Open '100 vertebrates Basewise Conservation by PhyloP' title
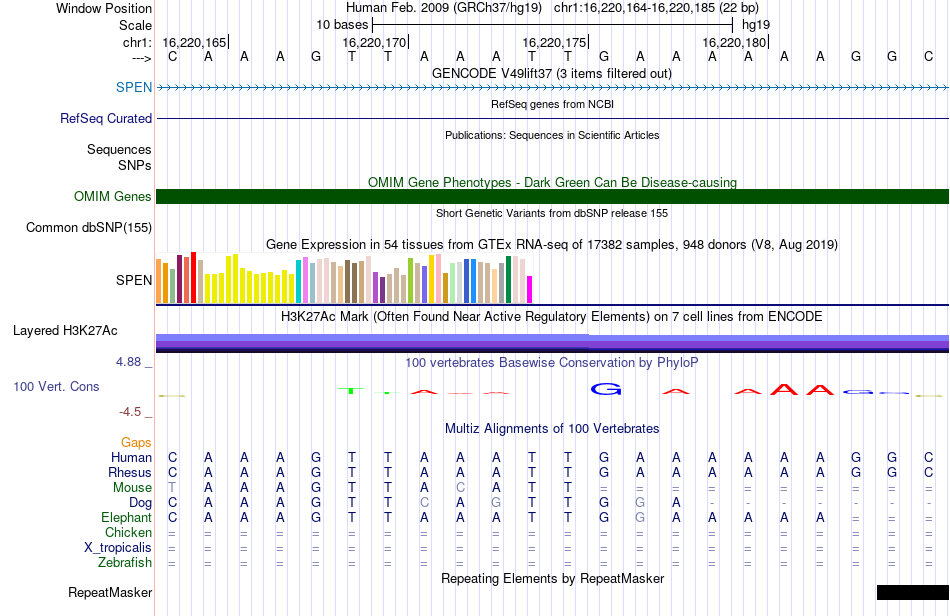950x616 pixels. [552, 362]
